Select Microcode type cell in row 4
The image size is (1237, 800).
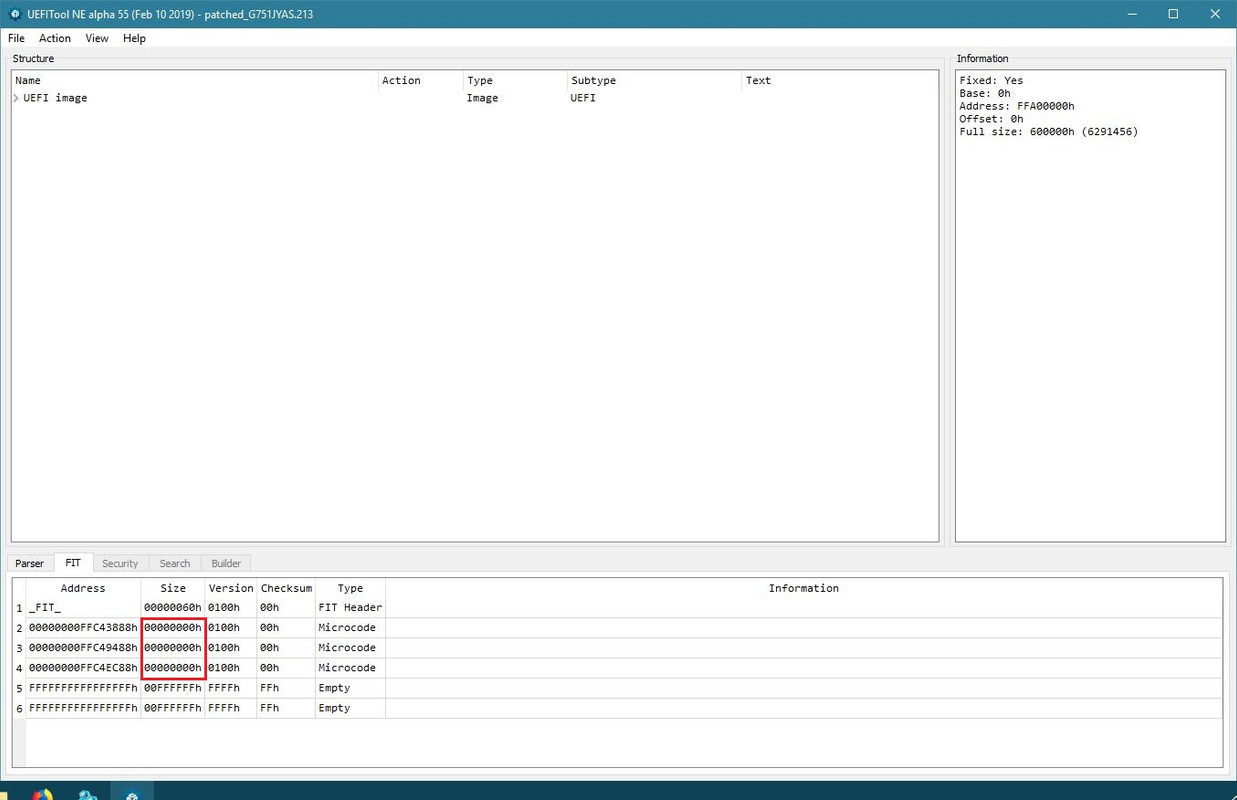pyautogui.click(x=350, y=668)
